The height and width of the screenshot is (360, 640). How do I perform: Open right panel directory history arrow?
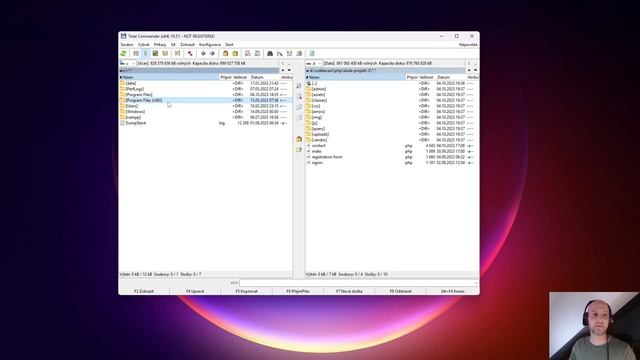pyautogui.click(x=475, y=70)
